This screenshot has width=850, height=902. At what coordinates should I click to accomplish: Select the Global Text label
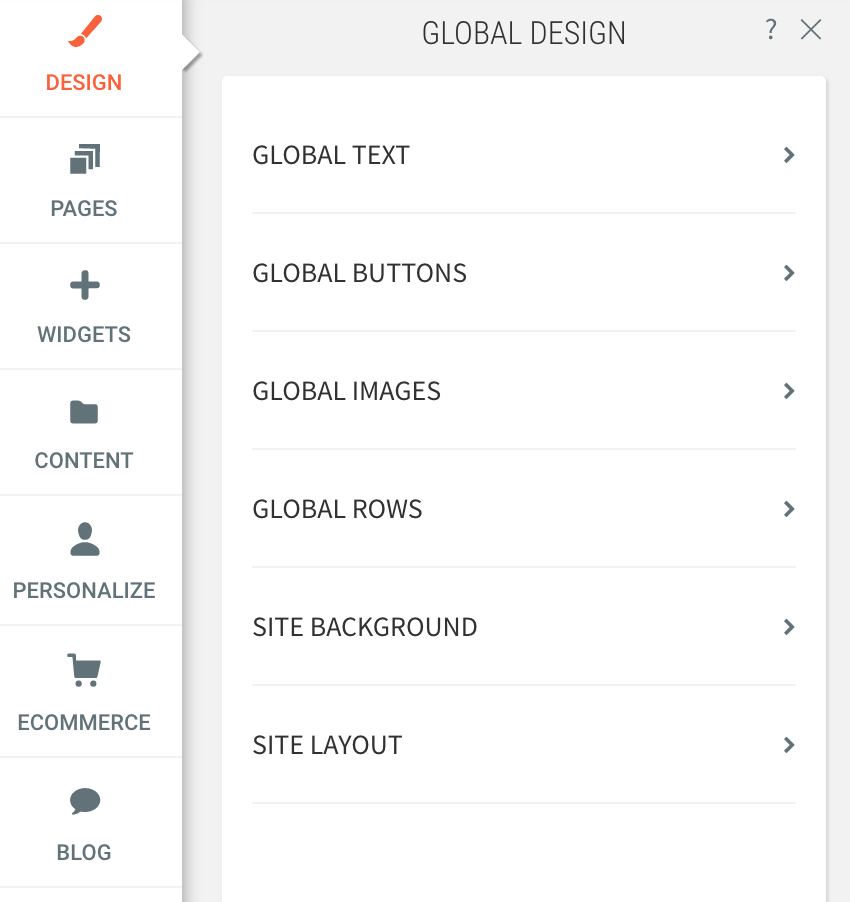click(x=331, y=155)
